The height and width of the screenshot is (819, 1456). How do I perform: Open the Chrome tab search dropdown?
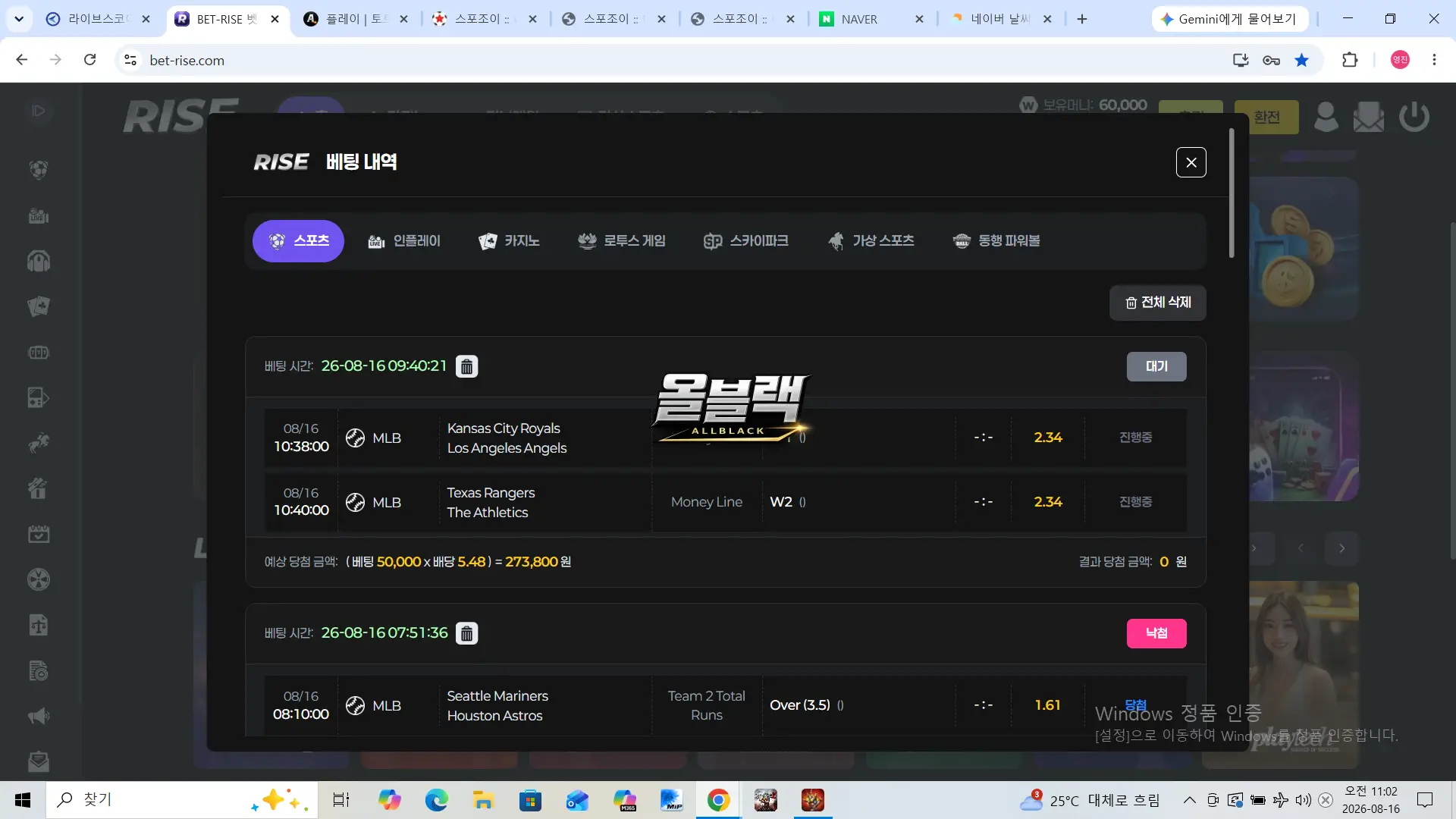(19, 19)
